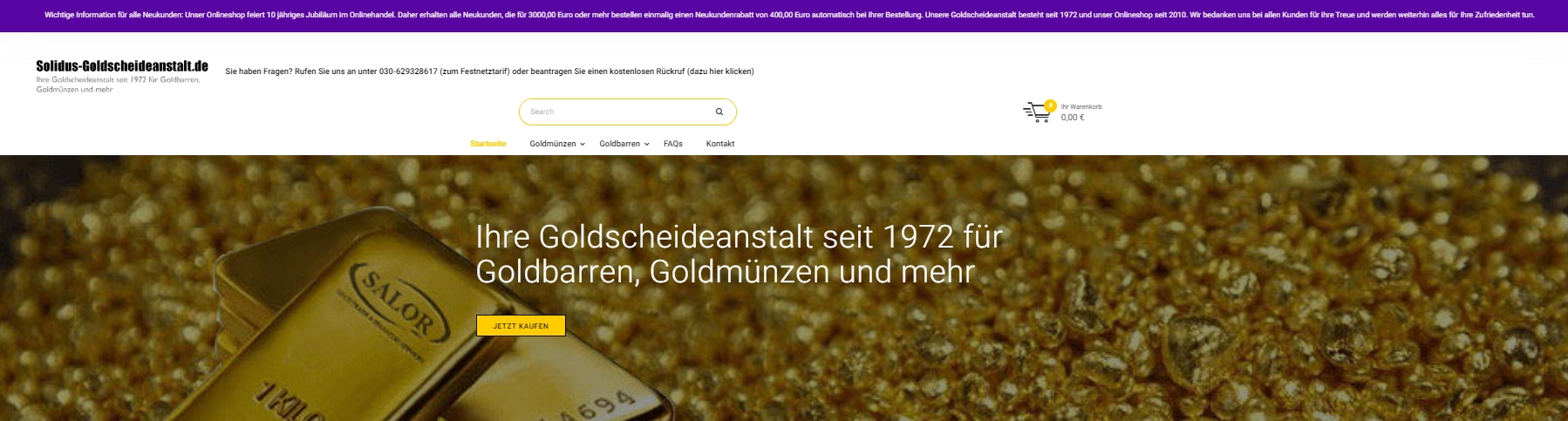Click the logo tagline under the site name

pyautogui.click(x=119, y=85)
